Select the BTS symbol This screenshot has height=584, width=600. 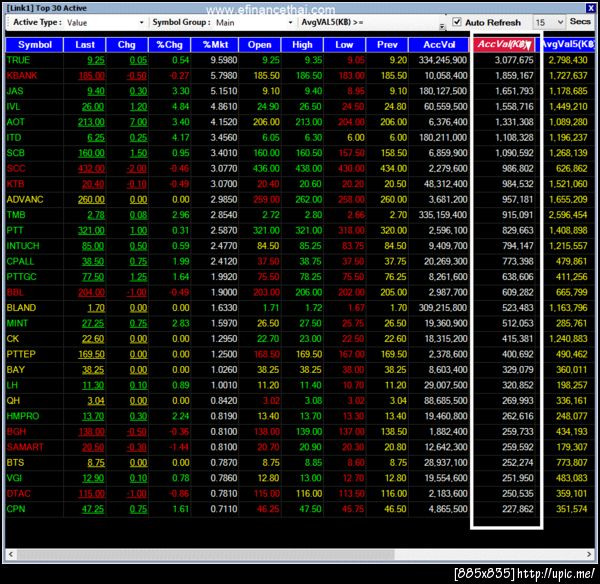pos(15,462)
